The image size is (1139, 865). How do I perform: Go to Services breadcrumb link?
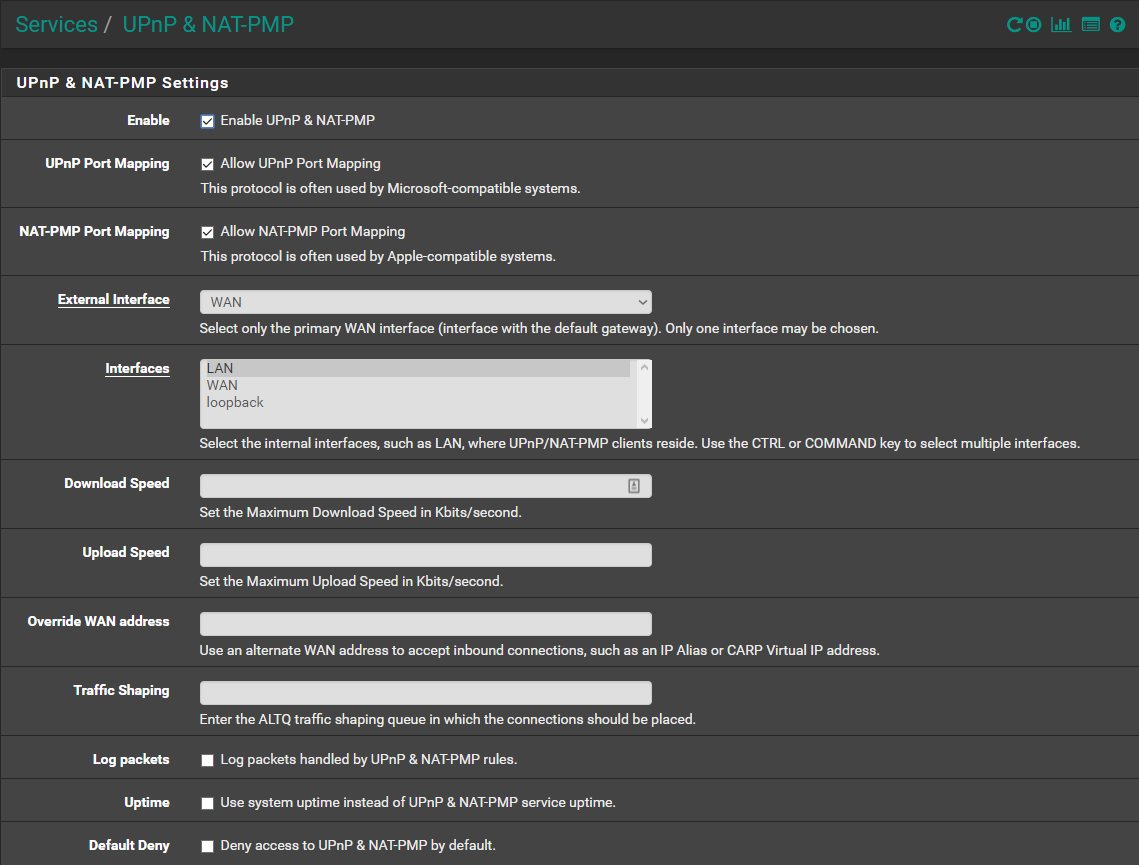click(57, 25)
